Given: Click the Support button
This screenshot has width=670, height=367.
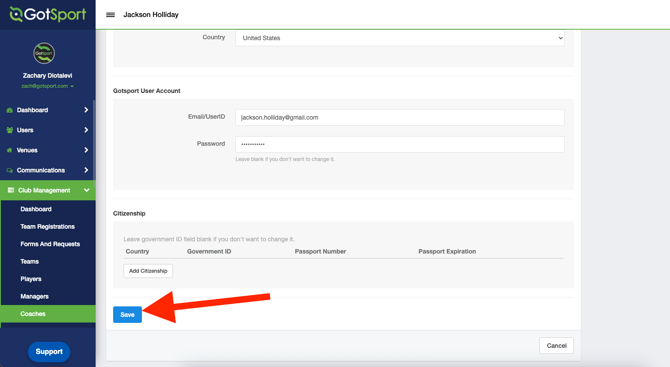Looking at the screenshot, I should click(49, 352).
